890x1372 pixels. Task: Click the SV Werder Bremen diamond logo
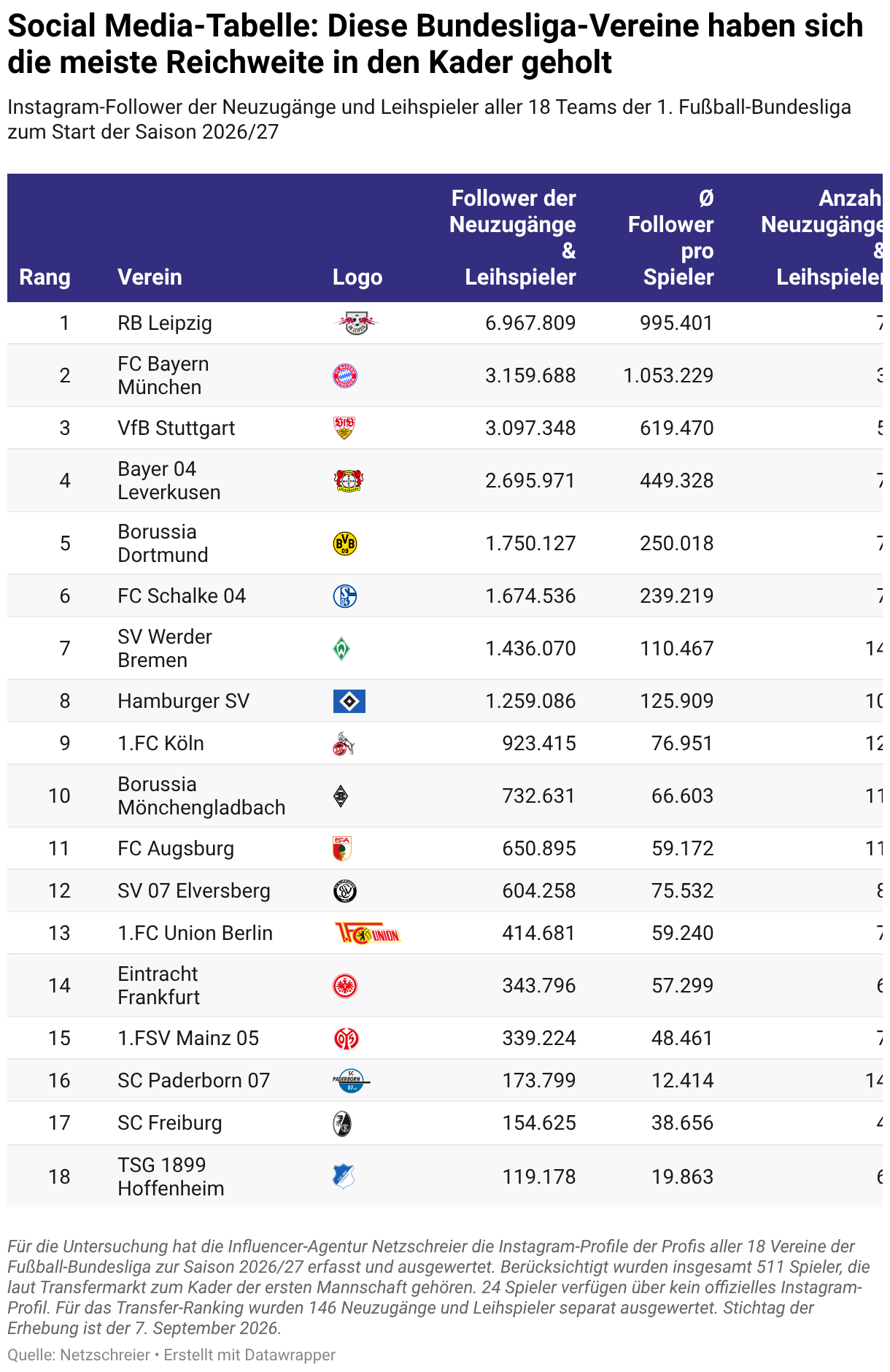(341, 649)
